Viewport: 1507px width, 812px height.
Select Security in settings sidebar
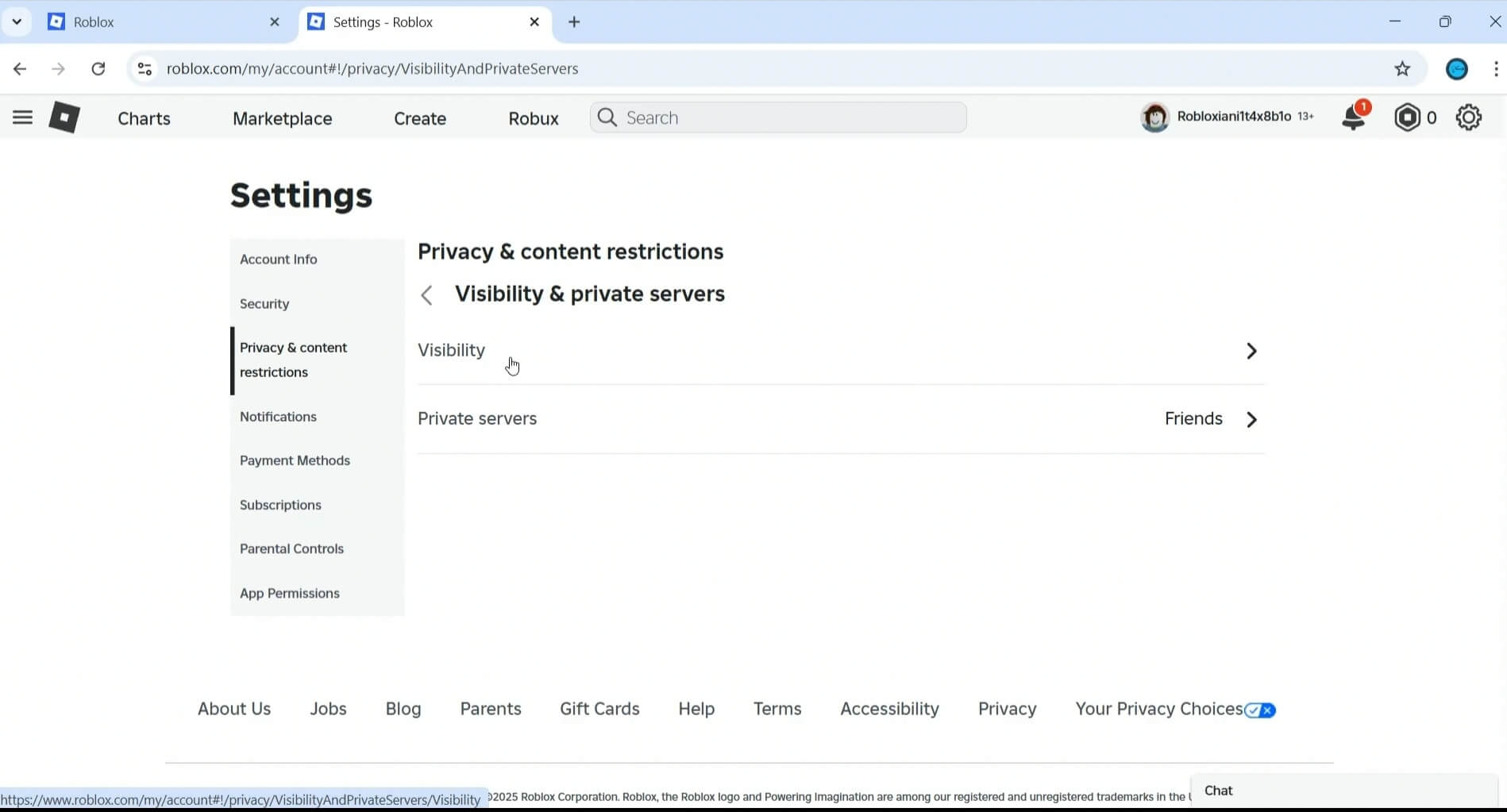(318, 304)
